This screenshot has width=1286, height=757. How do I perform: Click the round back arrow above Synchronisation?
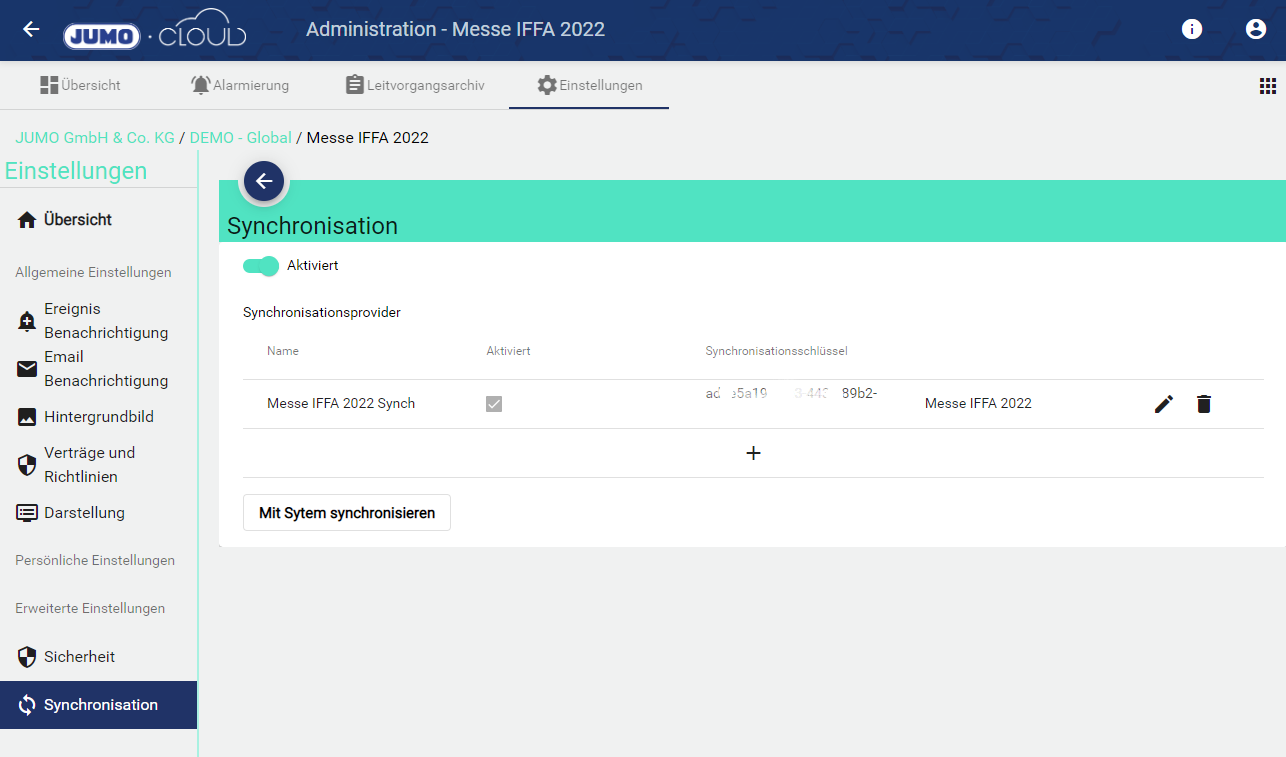click(x=263, y=181)
